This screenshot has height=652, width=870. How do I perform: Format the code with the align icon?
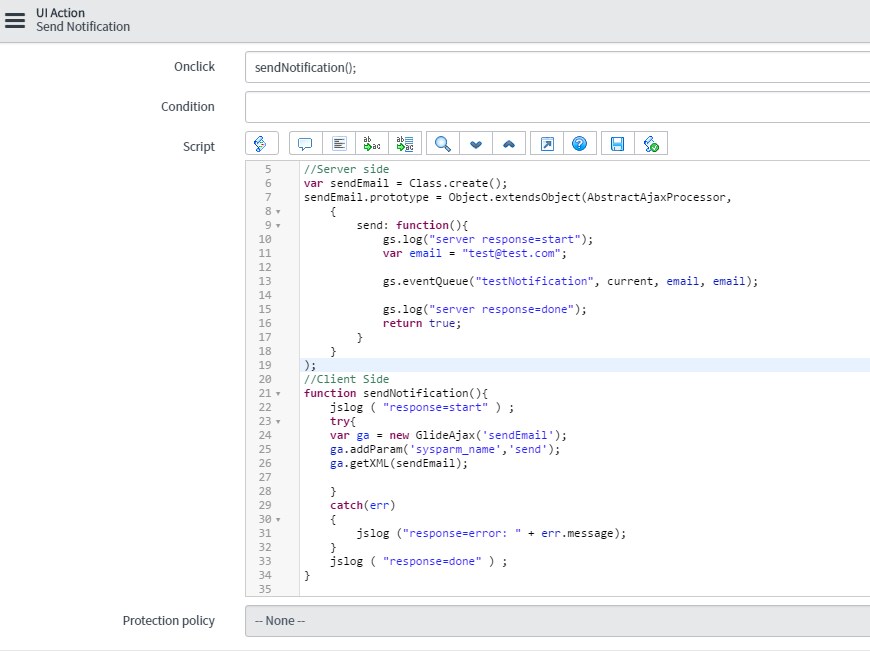tap(339, 144)
